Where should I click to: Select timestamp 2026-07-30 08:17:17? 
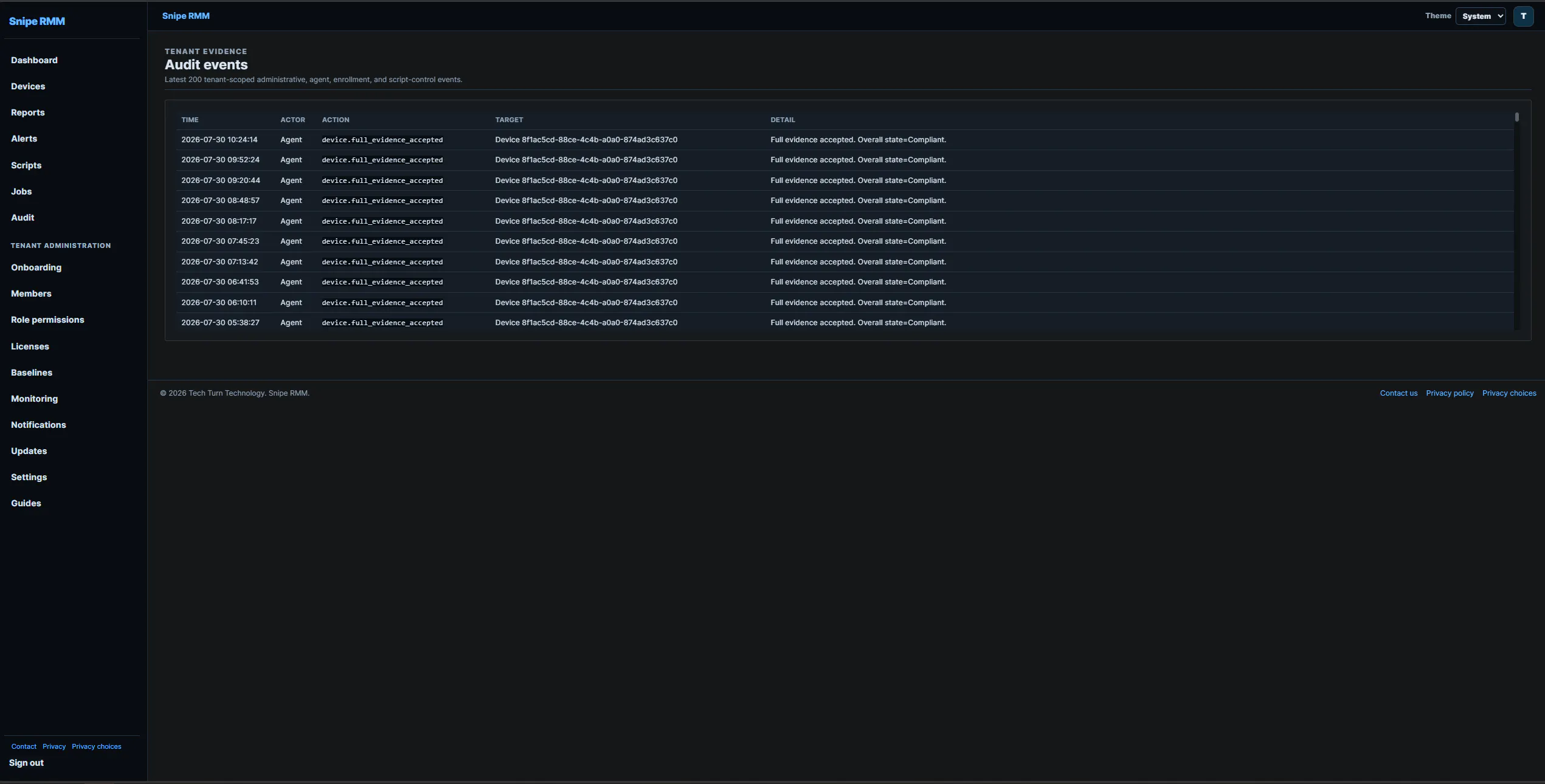(219, 221)
